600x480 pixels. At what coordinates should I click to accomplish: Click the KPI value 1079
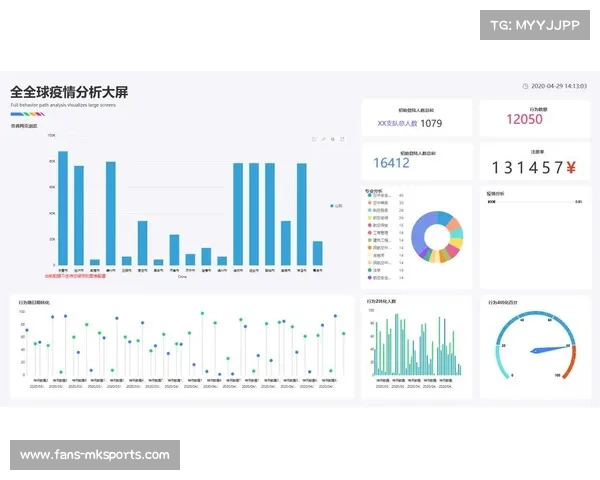click(431, 123)
